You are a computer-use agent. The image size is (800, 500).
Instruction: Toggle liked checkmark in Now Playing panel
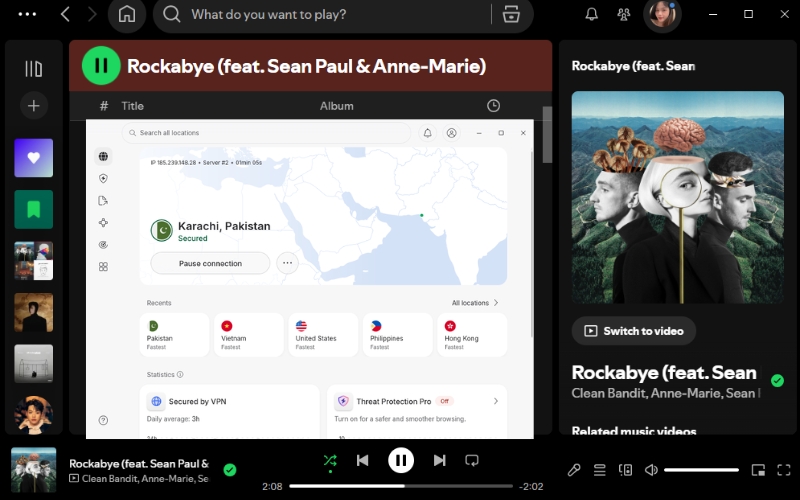(777, 381)
